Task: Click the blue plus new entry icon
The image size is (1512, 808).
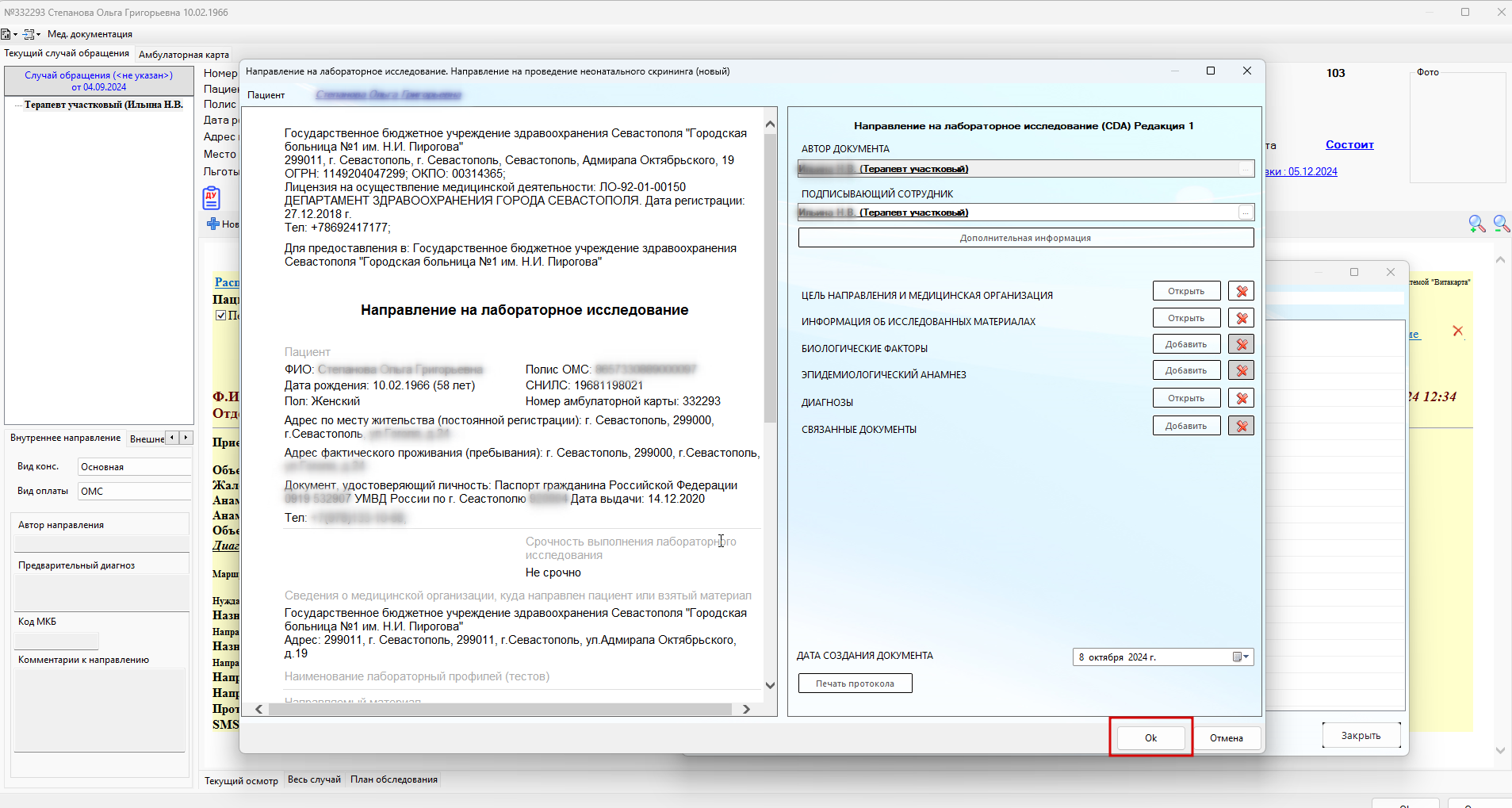Action: click(212, 224)
